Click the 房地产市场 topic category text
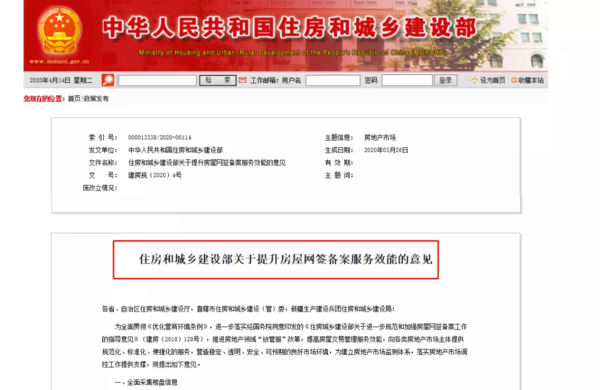 [x=380, y=137]
